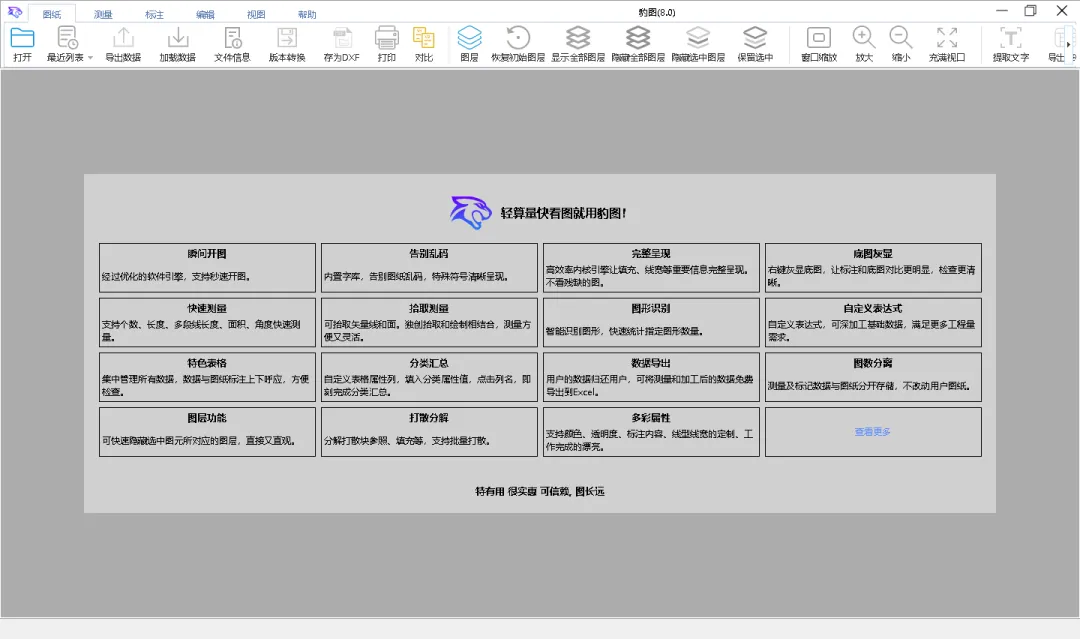The image size is (1080, 639).
Task: Click the 打印 printer icon
Action: pyautogui.click(x=386, y=38)
